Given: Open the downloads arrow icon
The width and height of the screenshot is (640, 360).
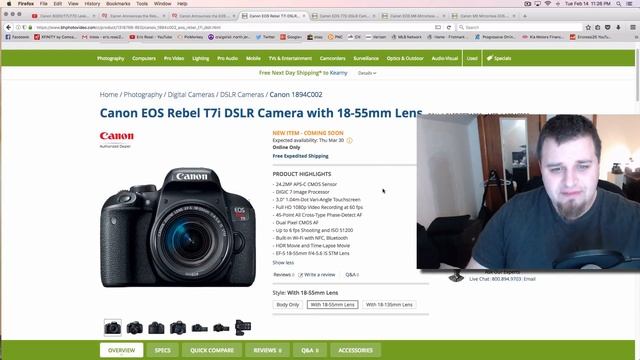Looking at the screenshot, I should pyautogui.click(x=618, y=27).
